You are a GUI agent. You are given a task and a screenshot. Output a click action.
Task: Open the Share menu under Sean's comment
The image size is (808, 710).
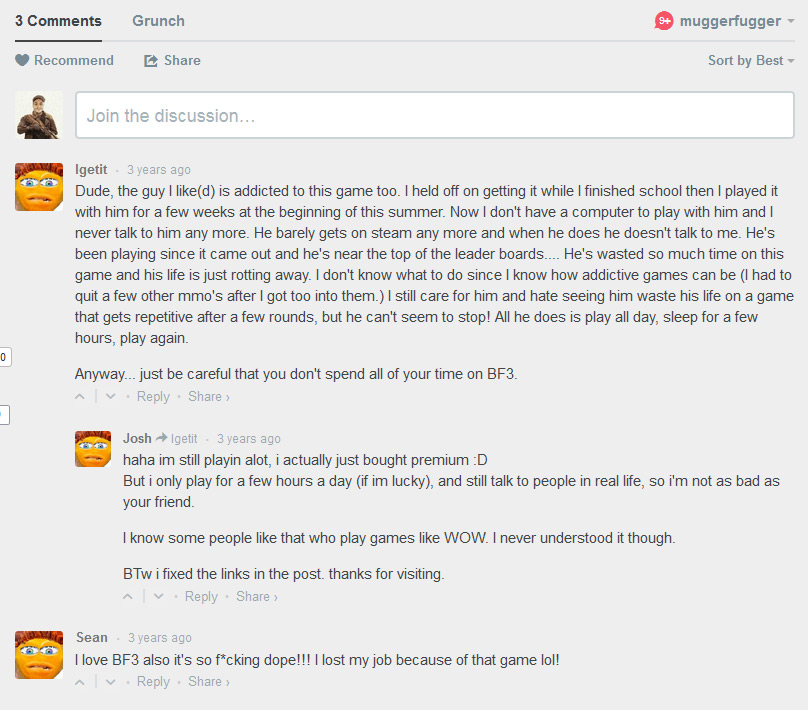pyautogui.click(x=208, y=682)
